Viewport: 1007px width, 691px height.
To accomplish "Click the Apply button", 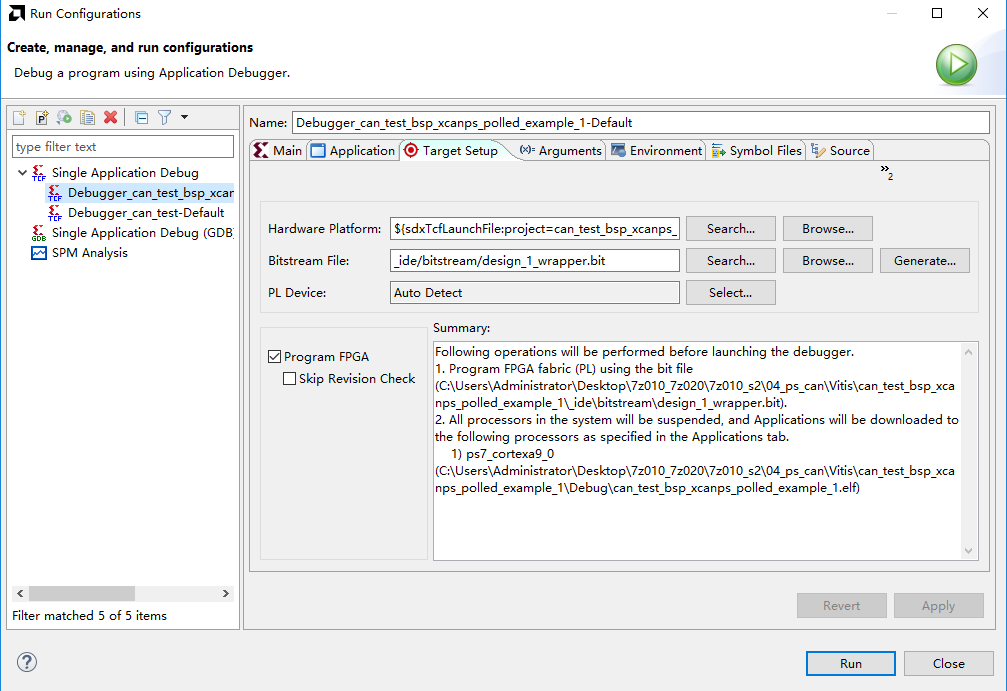I will [938, 606].
